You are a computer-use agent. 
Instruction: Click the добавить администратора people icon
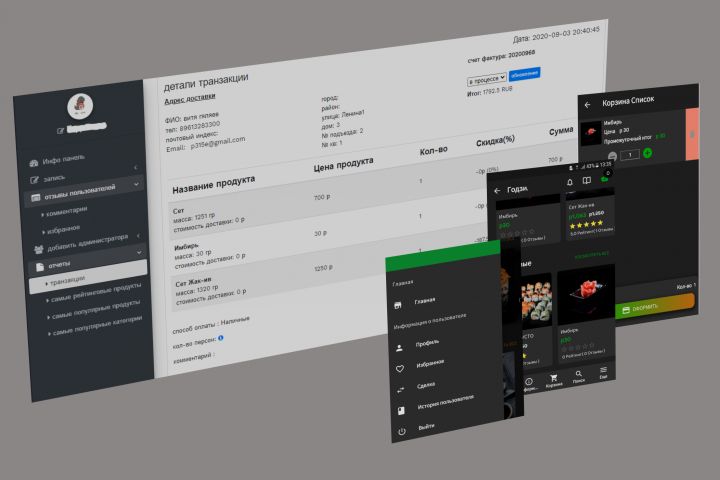point(39,249)
